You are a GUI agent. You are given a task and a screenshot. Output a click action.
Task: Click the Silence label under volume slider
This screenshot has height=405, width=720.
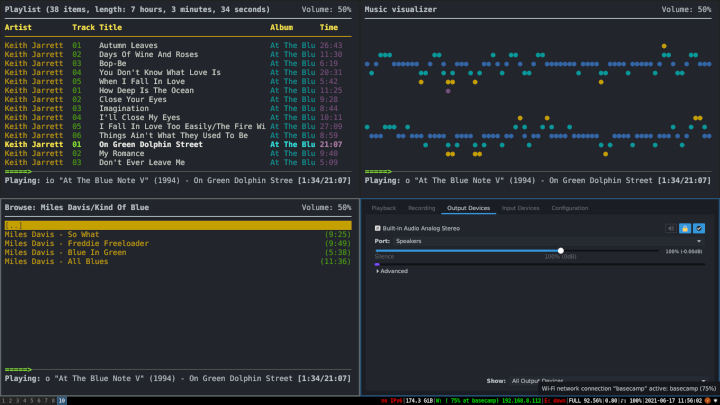[384, 257]
